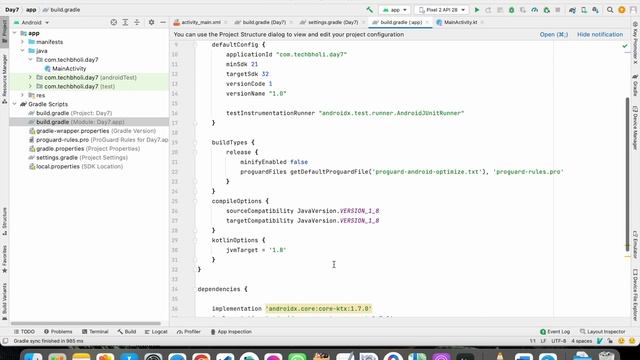Click the lock read-only status icon
This screenshot has height=360, width=640.
pos(610,341)
